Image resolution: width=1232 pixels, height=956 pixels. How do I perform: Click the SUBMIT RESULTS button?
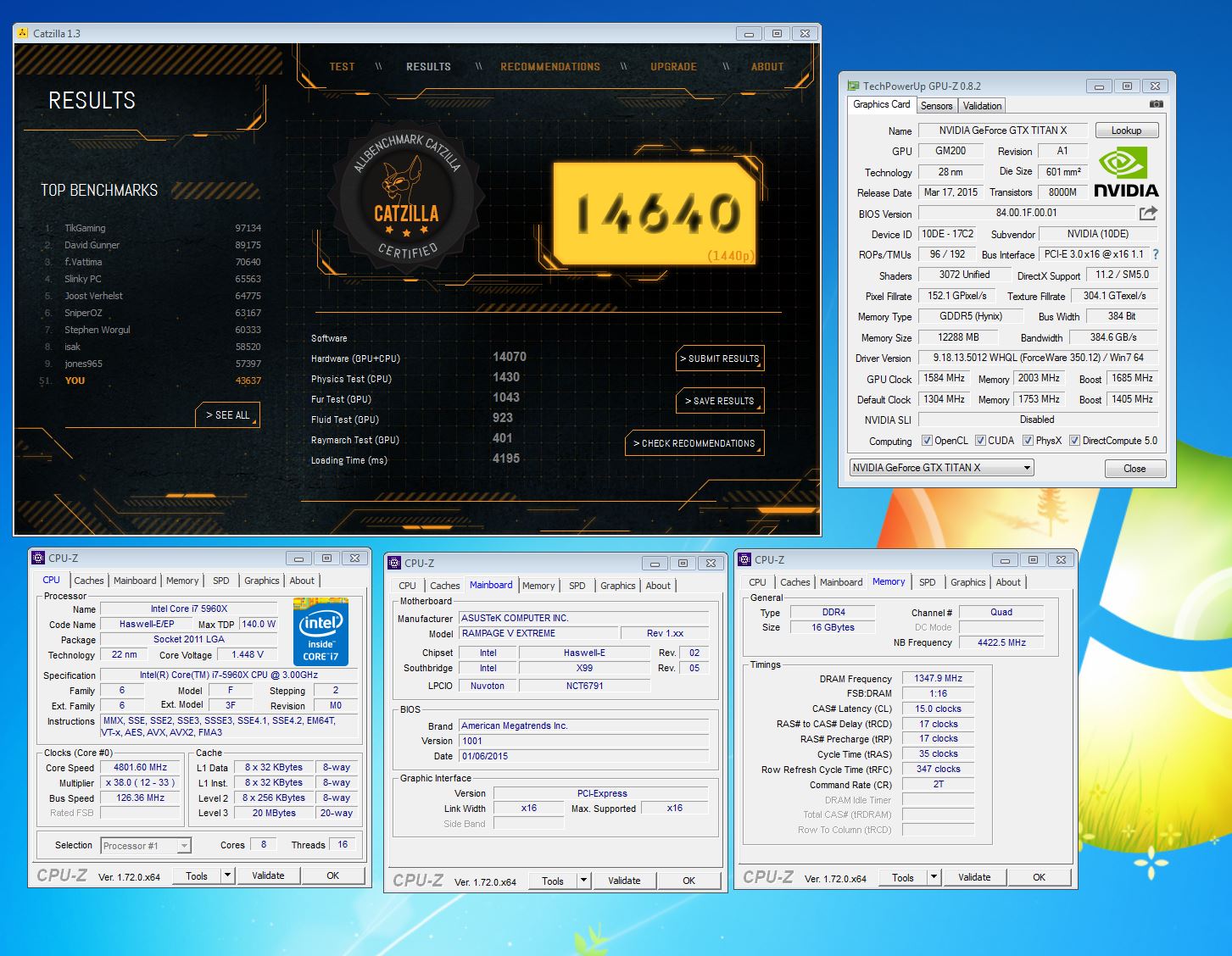tap(720, 358)
